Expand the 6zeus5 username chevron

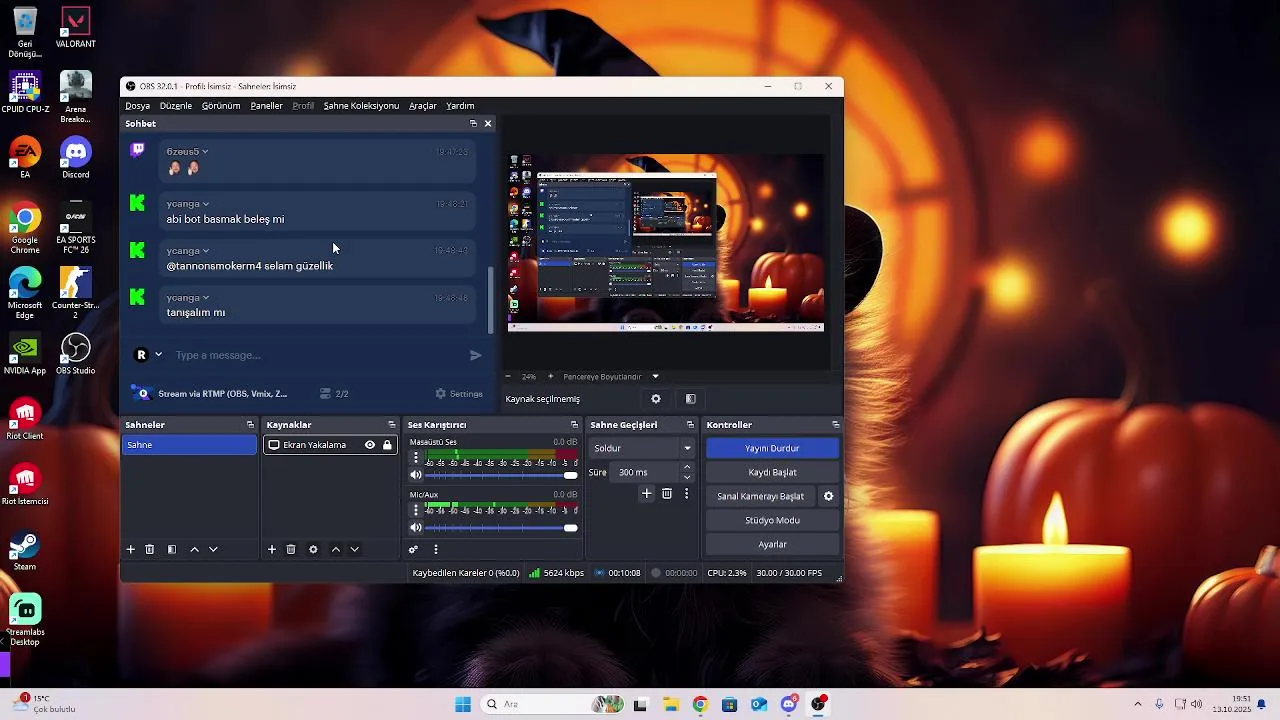205,152
